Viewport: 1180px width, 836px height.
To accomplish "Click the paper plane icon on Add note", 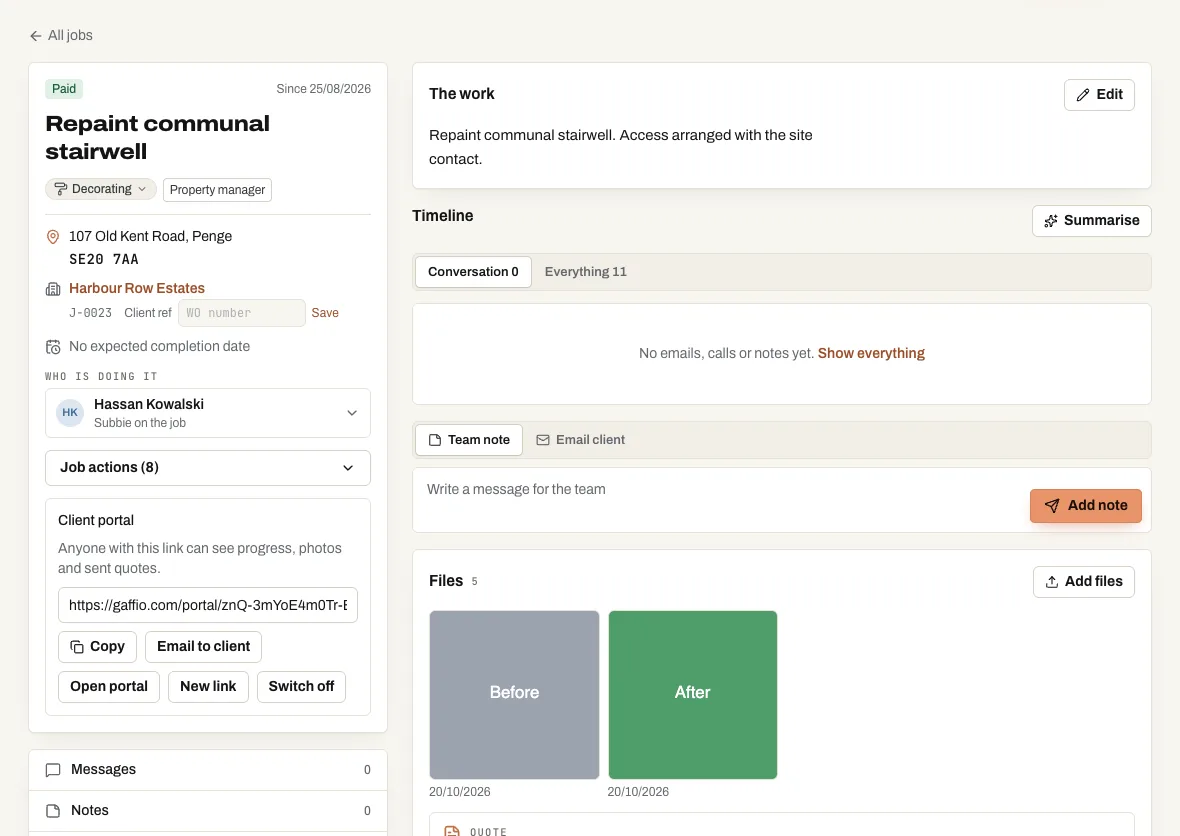I will point(1052,506).
